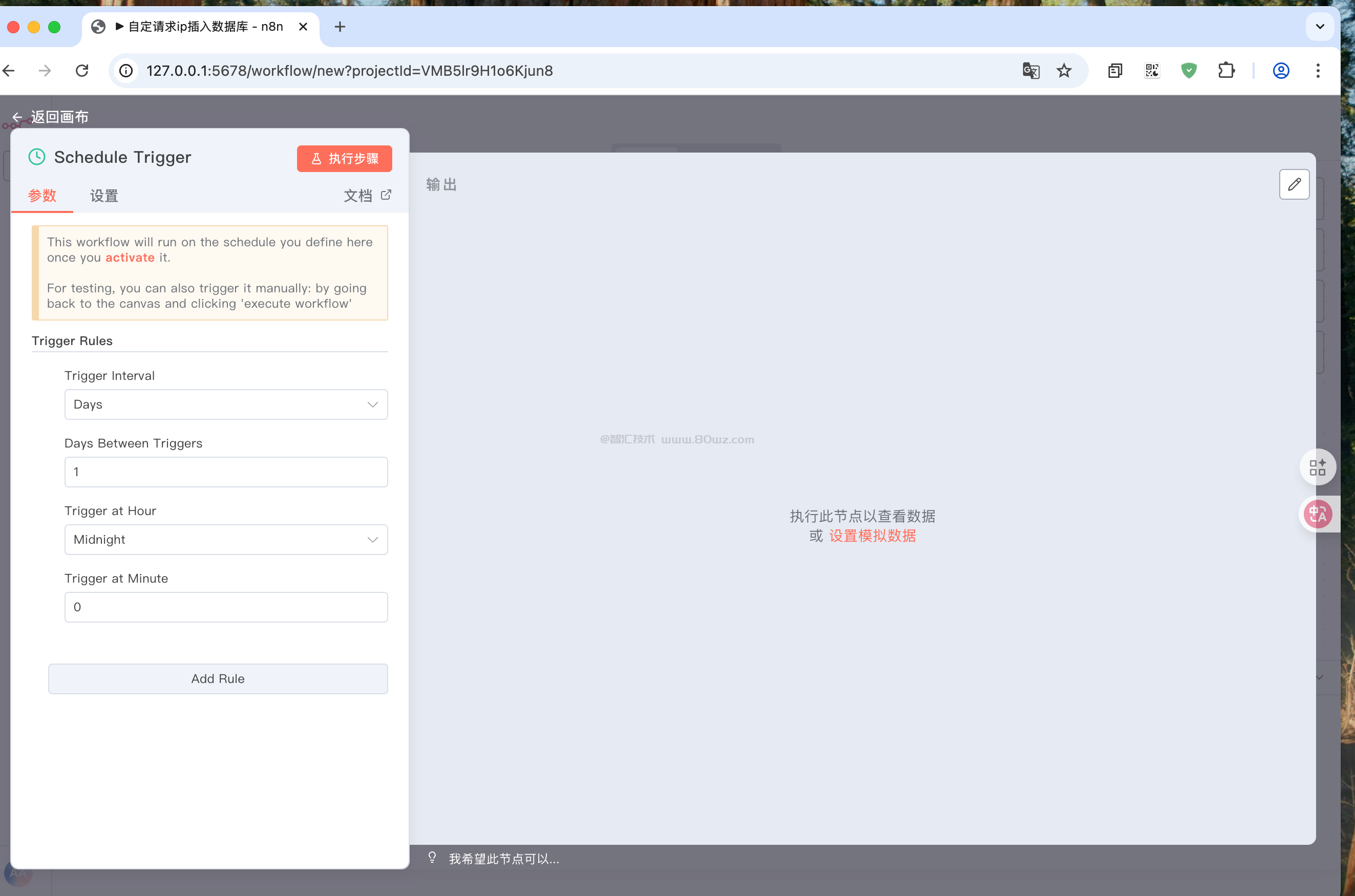Screen dimensions: 1355x896
Task: Open the browser extensions puzzle icon
Action: tap(1226, 71)
